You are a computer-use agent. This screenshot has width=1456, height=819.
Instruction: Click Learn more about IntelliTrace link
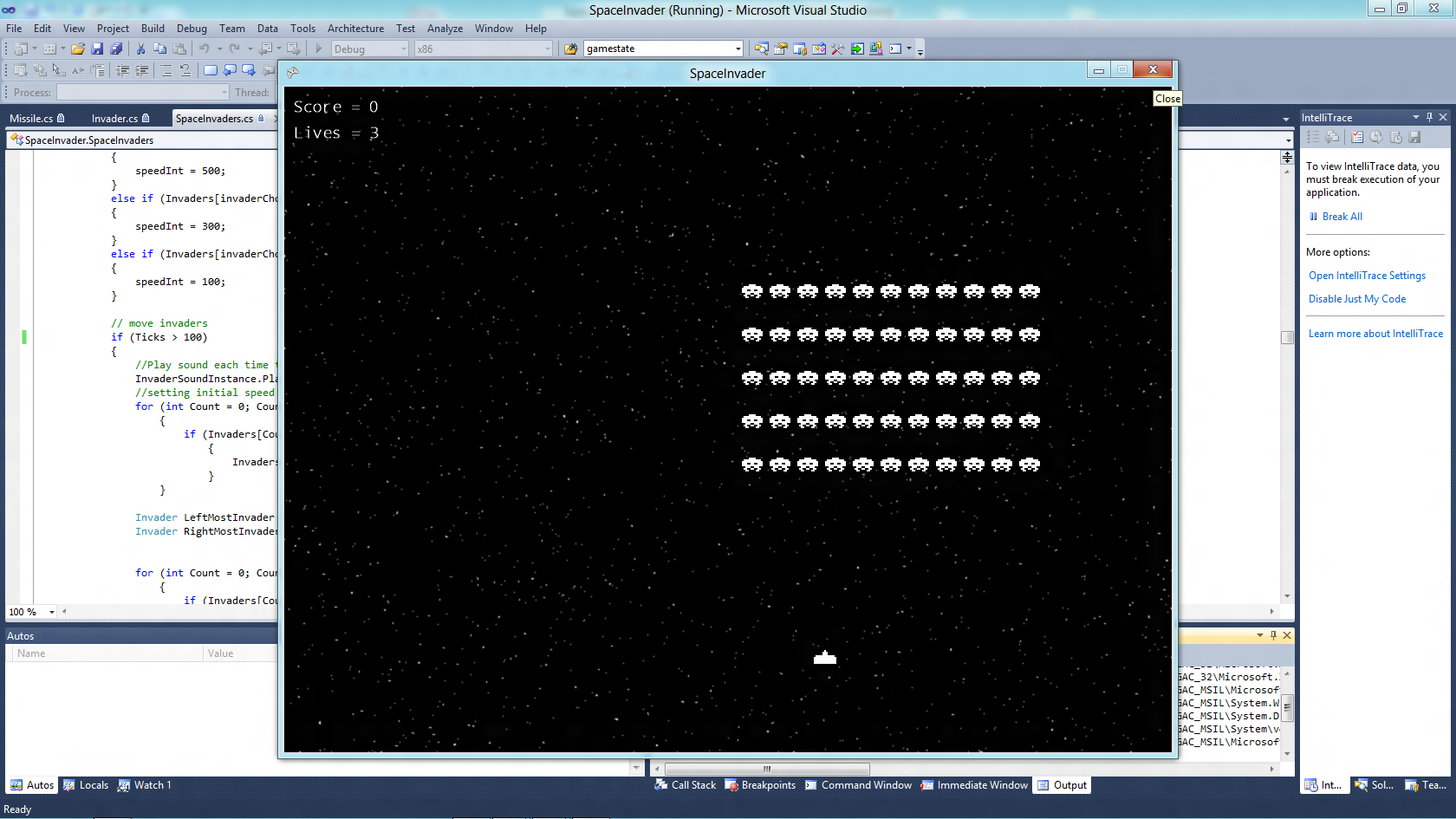pos(1375,334)
